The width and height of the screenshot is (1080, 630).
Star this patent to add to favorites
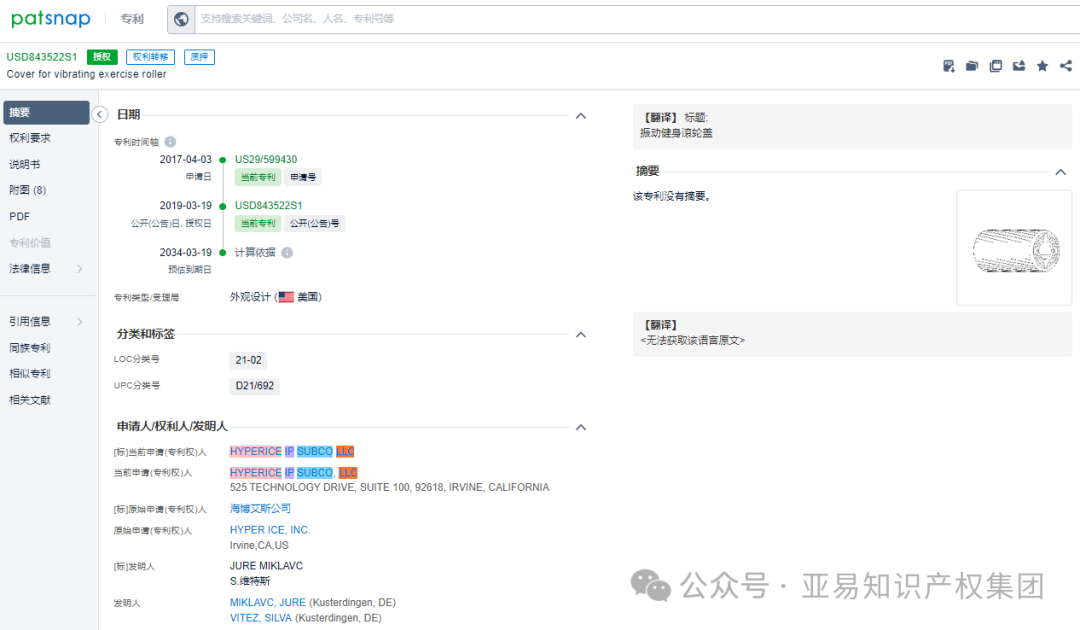tap(1042, 65)
